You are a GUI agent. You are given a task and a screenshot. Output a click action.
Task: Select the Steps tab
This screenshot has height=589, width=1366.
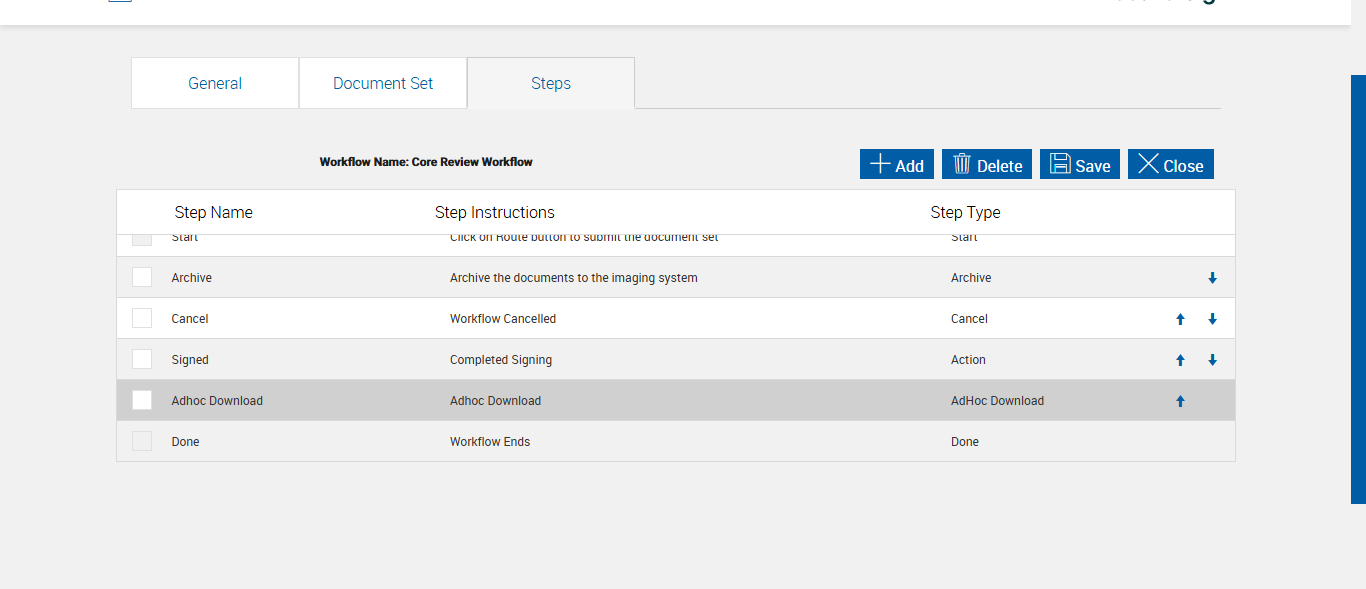click(551, 83)
